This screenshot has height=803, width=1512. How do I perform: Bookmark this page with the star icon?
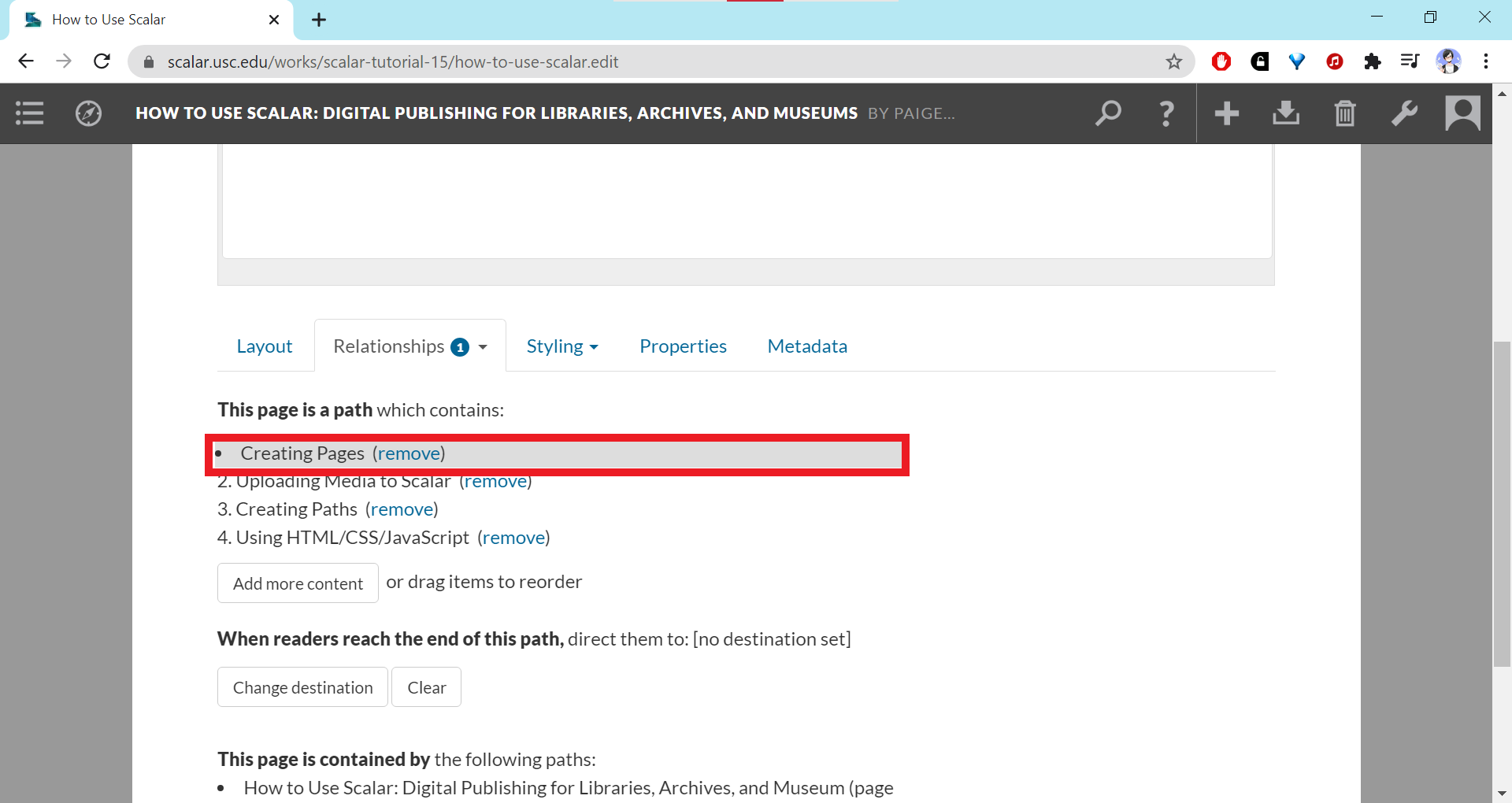pyautogui.click(x=1174, y=61)
